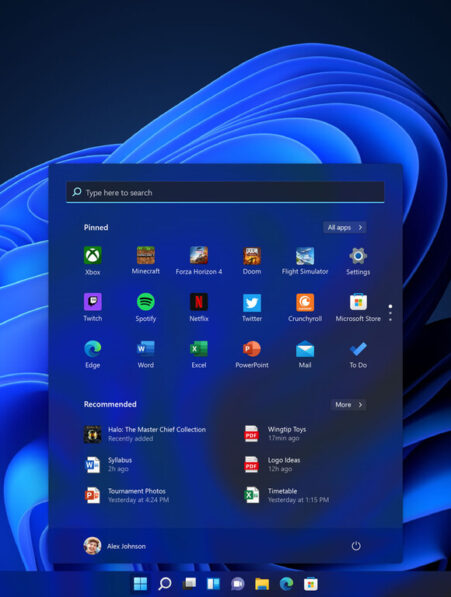451x597 pixels.
Task: Launch the To Do app
Action: tap(358, 354)
